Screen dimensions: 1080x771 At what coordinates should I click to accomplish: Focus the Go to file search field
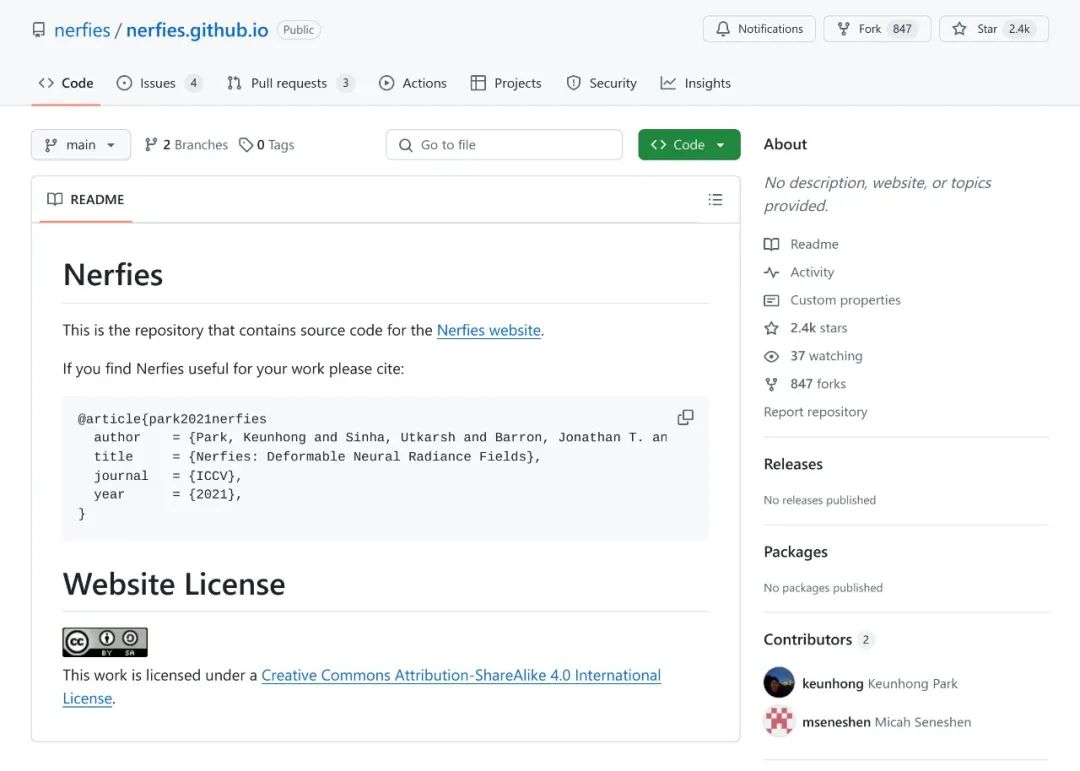tap(504, 145)
